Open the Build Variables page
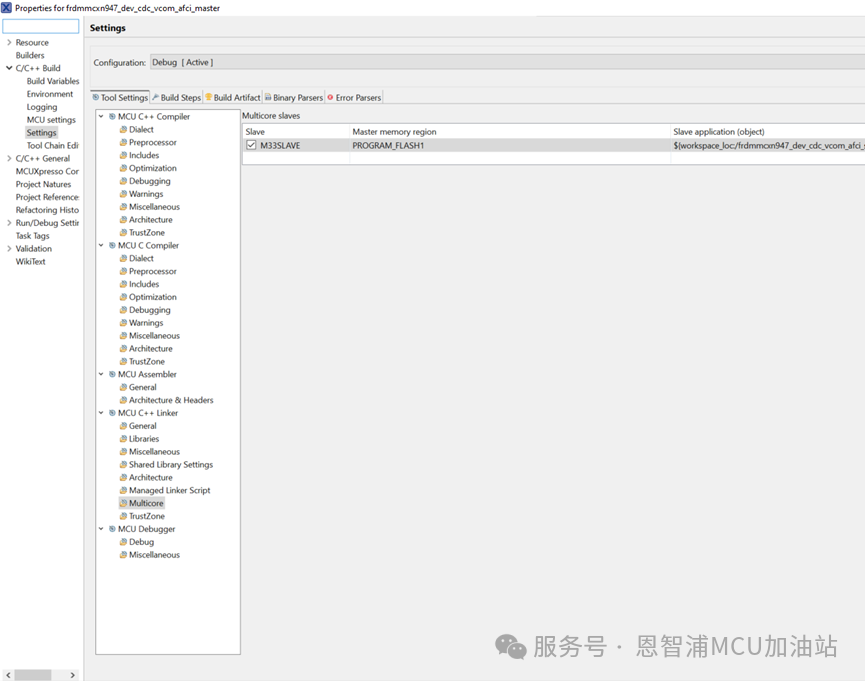The image size is (865, 681). pyautogui.click(x=53, y=81)
